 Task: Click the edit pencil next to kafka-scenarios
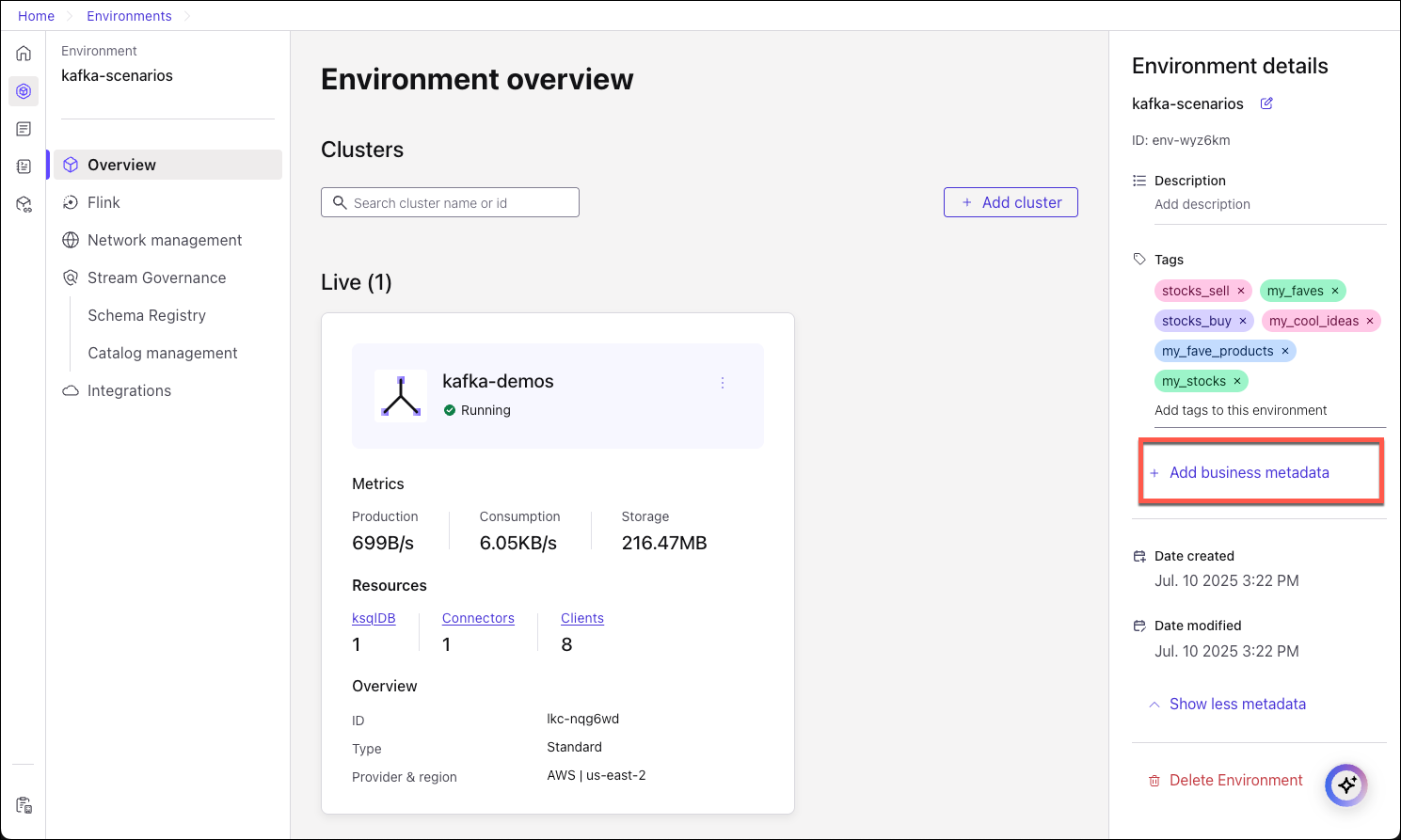[x=1266, y=103]
